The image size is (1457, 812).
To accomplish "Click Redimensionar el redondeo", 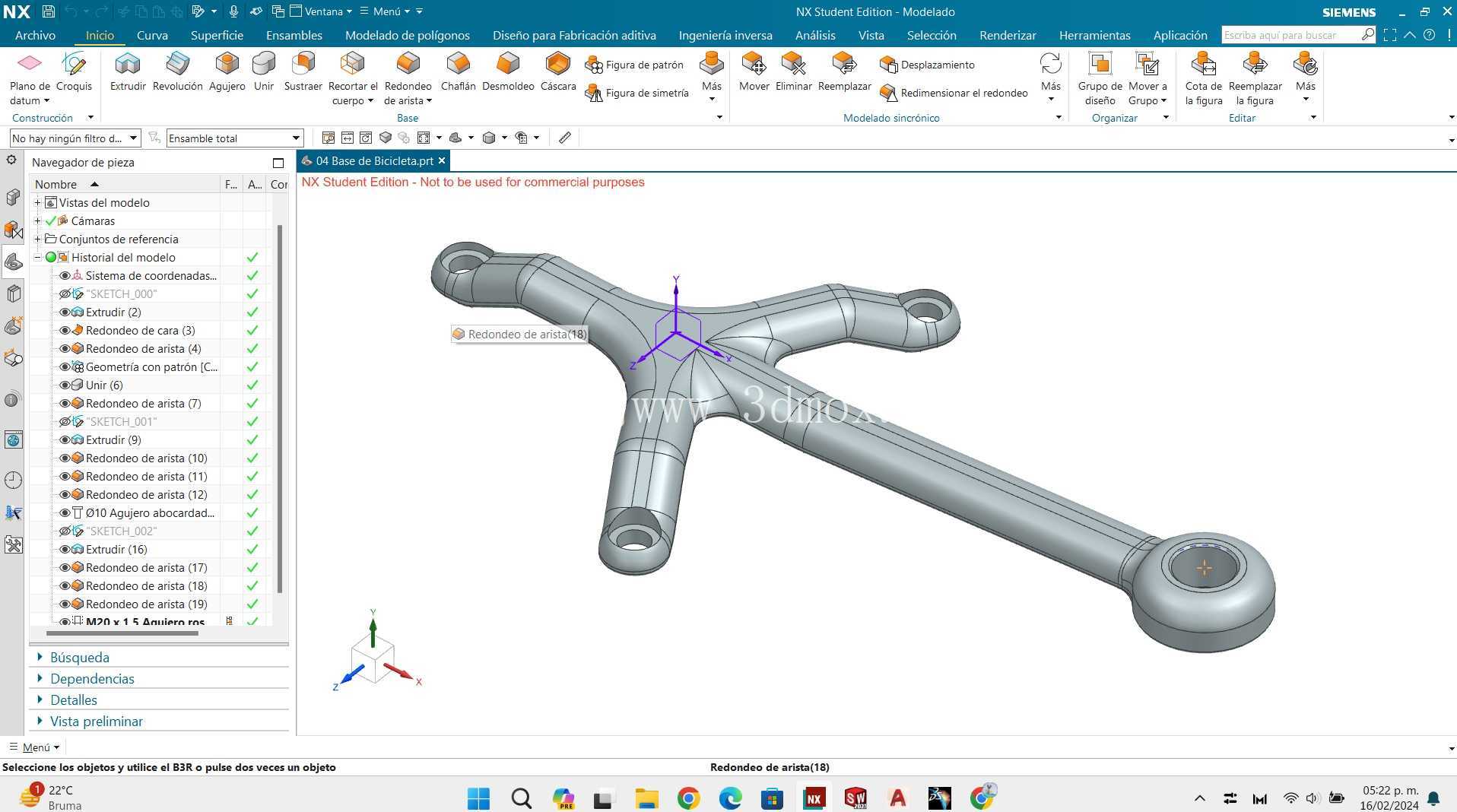I will coord(954,93).
